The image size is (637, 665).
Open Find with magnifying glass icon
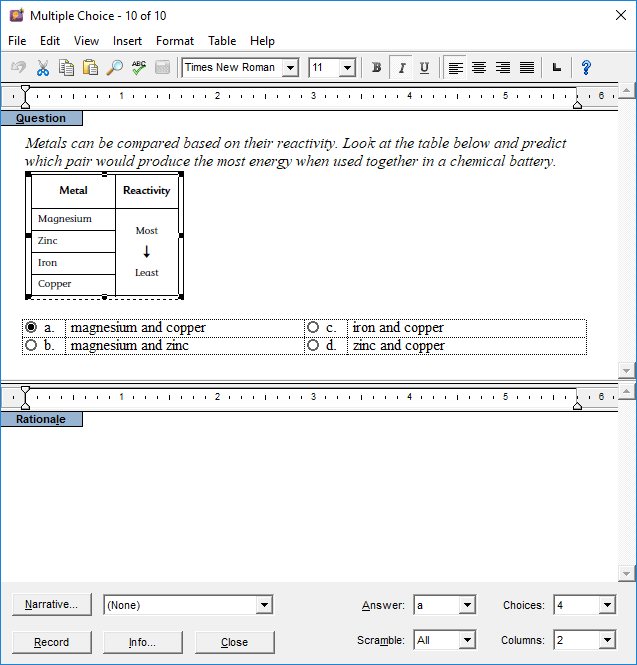[x=114, y=68]
